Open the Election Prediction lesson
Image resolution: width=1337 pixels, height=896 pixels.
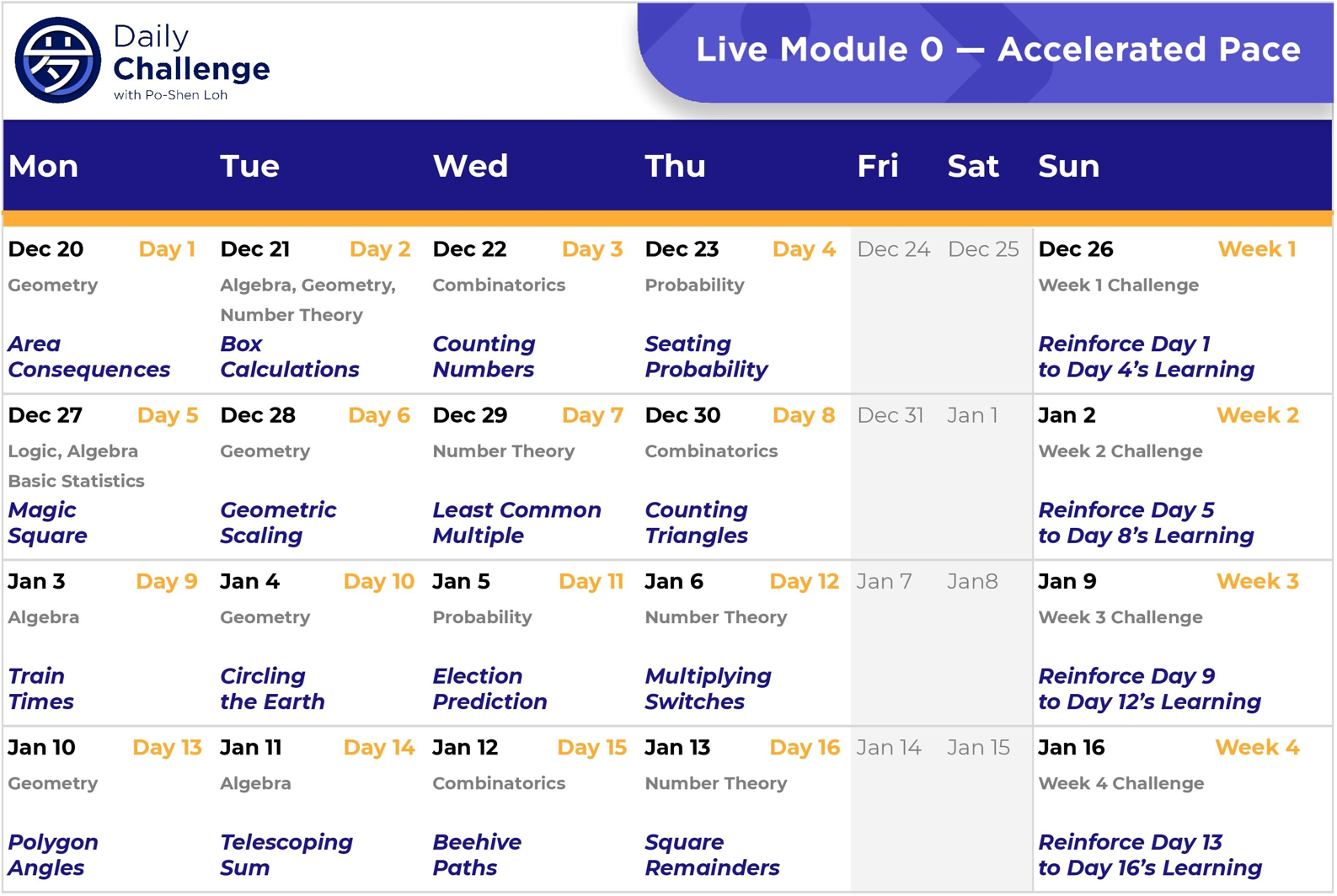click(x=489, y=689)
